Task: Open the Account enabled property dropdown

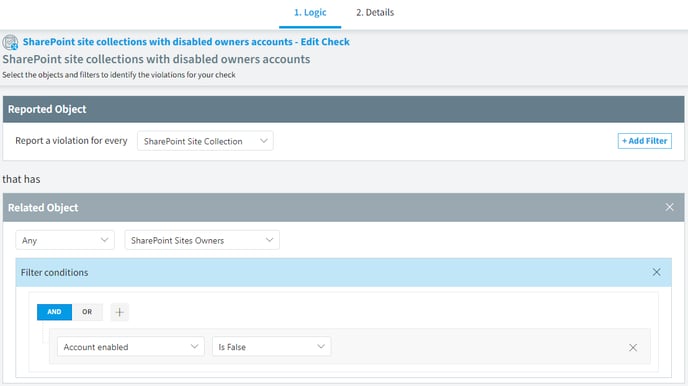Action: 131,347
